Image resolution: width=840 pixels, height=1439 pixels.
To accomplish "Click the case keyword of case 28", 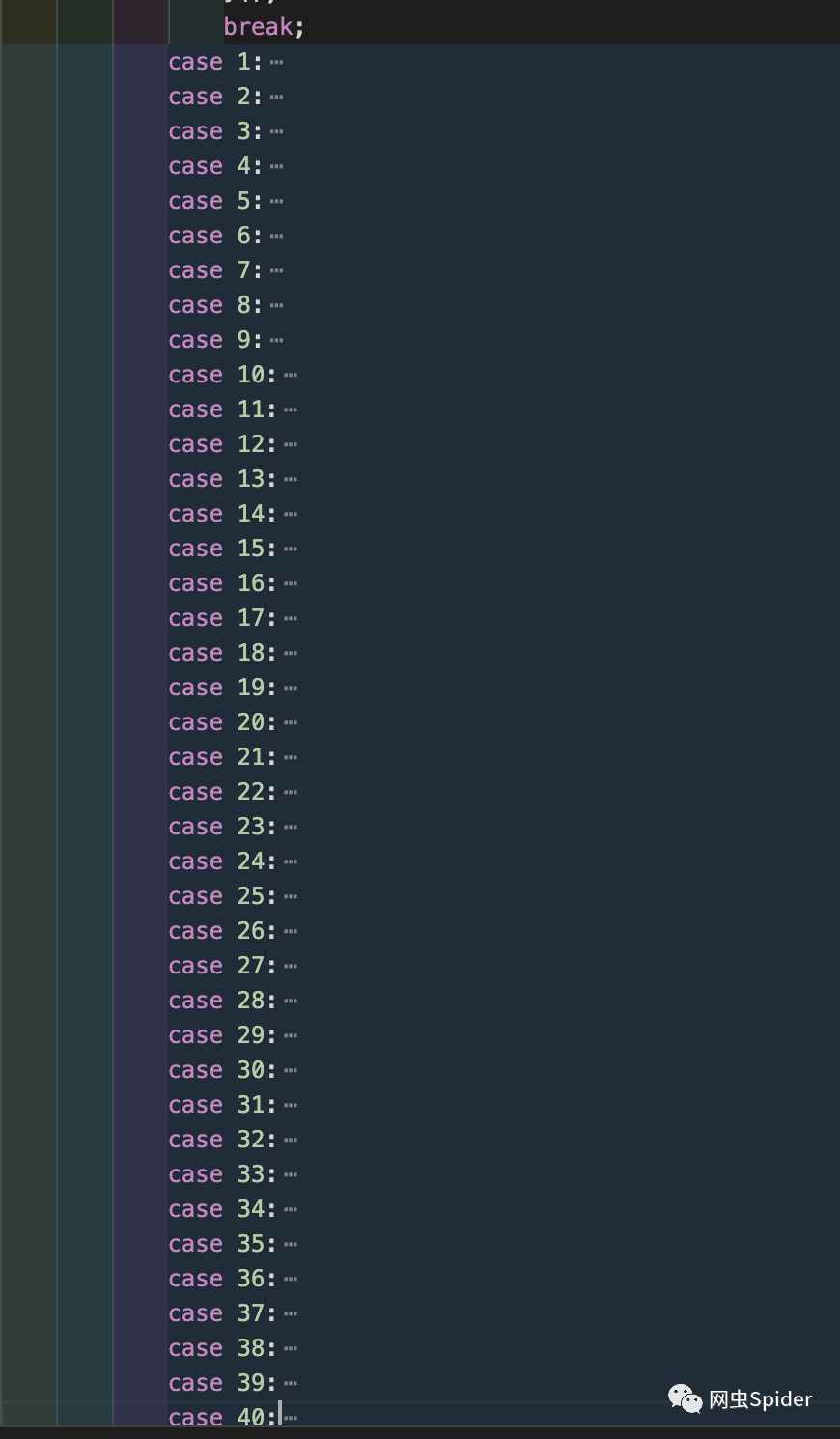I will (x=195, y=1002).
